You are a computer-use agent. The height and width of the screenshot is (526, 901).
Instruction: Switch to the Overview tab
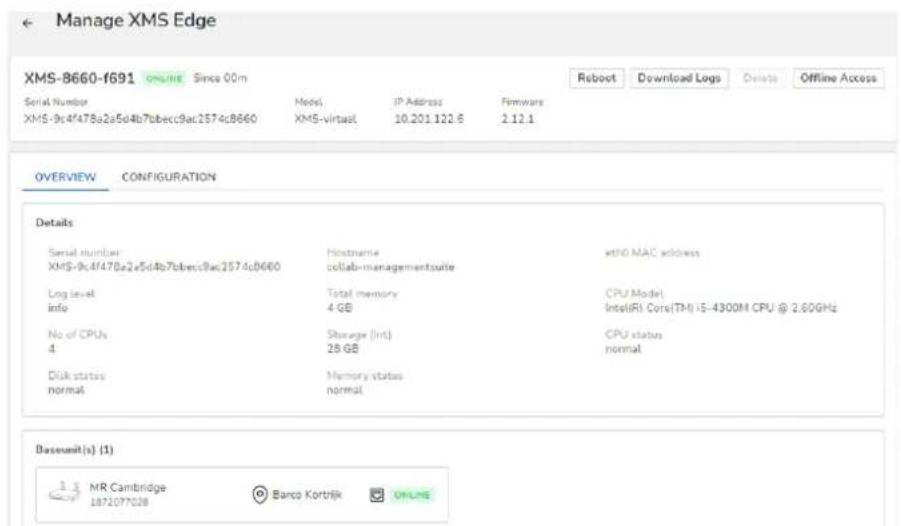point(65,177)
